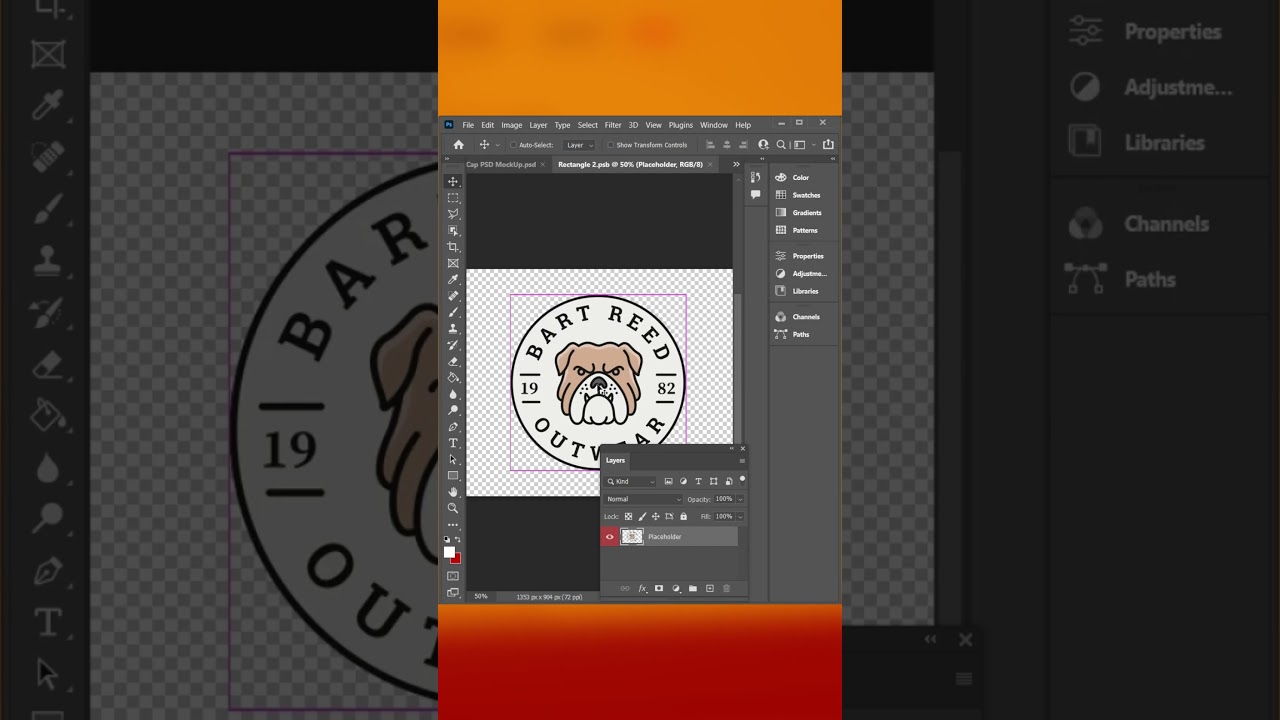Open the Move tool preset picker arrow

coord(498,145)
